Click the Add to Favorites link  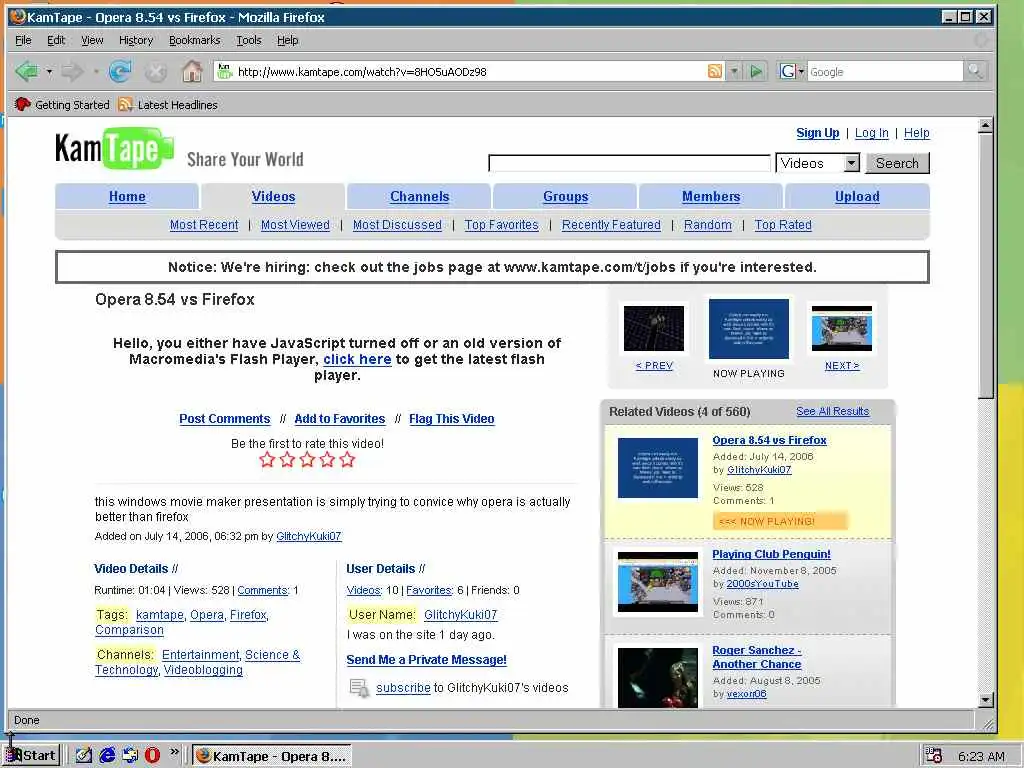pos(340,419)
